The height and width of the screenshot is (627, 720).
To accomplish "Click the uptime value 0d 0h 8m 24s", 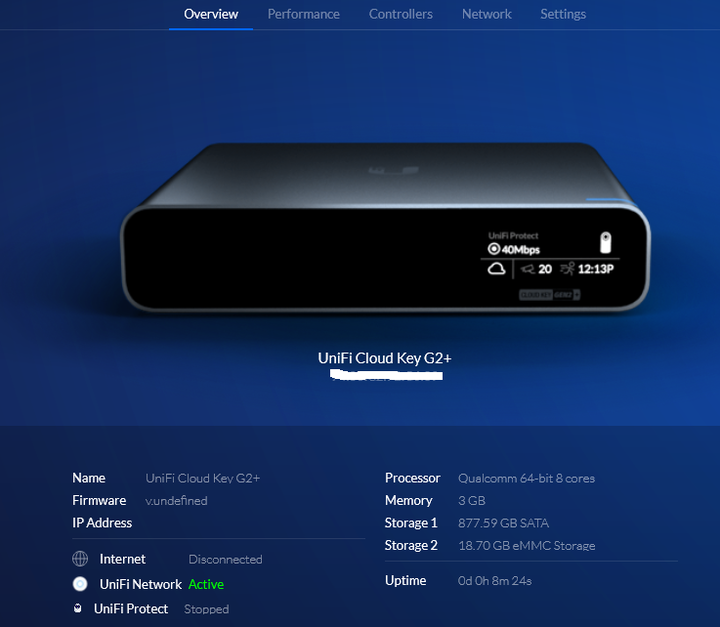I will [x=495, y=581].
